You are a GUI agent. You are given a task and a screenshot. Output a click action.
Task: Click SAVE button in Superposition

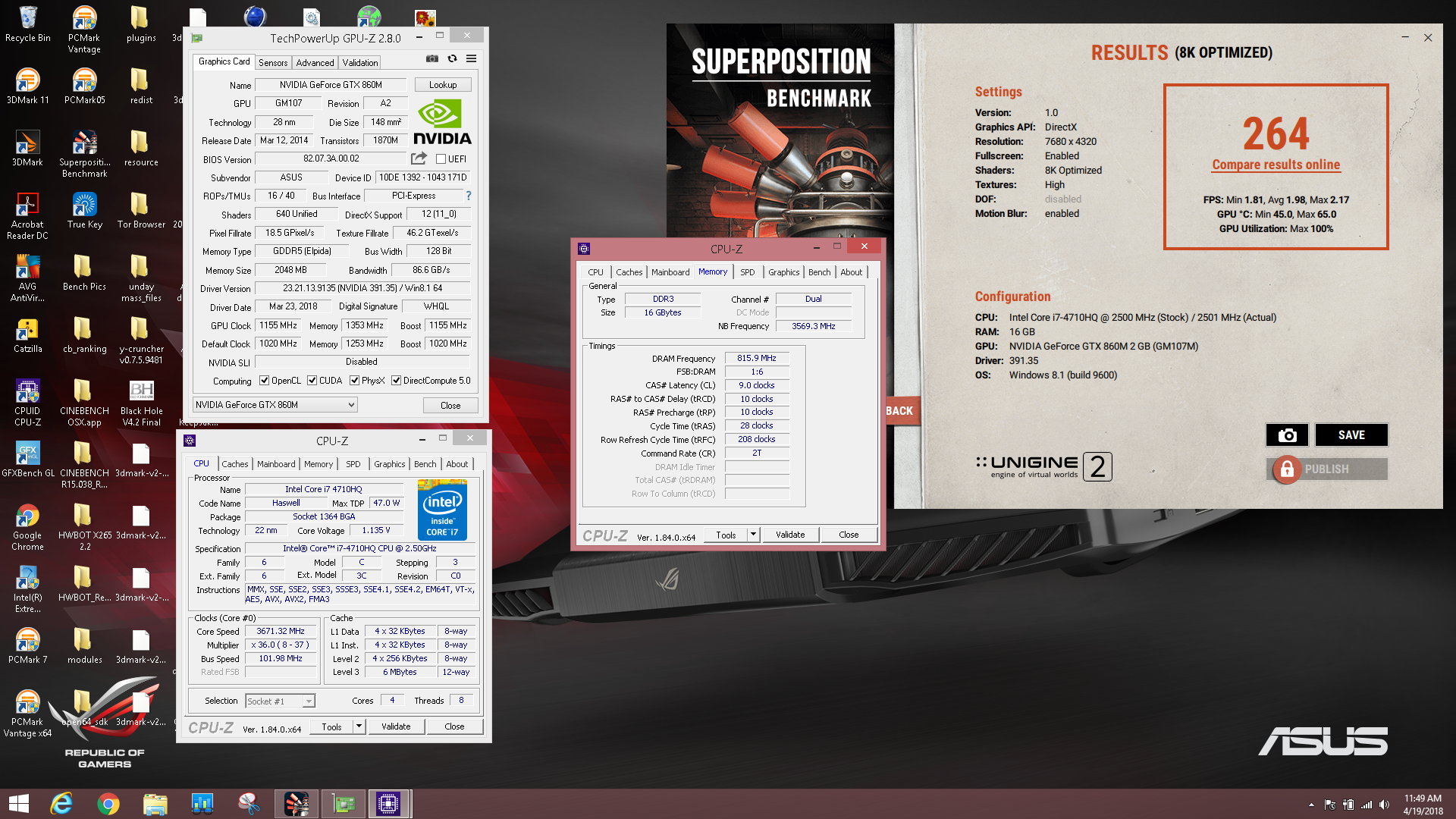pos(1351,435)
